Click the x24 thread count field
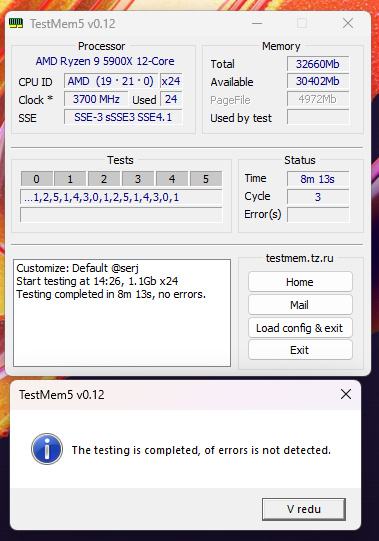 (171, 81)
